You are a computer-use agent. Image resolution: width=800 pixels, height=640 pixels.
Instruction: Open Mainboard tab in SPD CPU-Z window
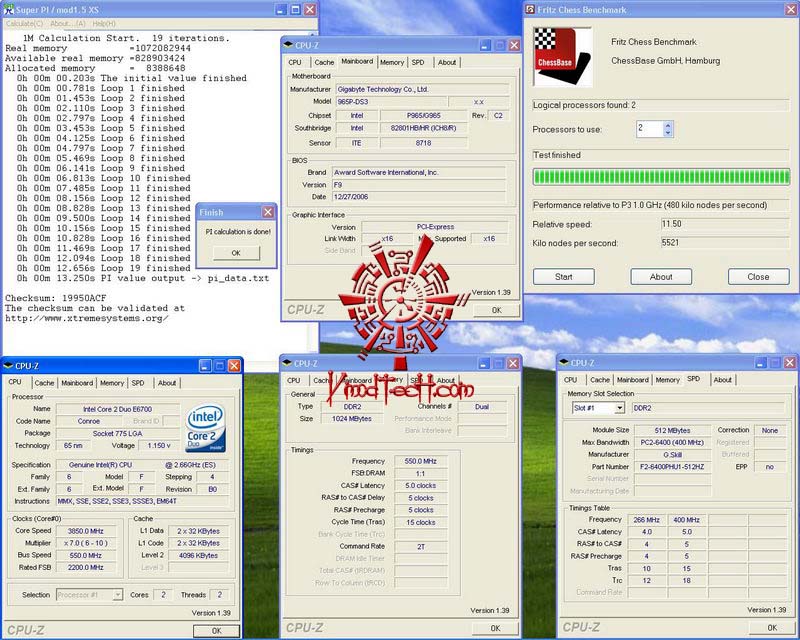point(633,380)
